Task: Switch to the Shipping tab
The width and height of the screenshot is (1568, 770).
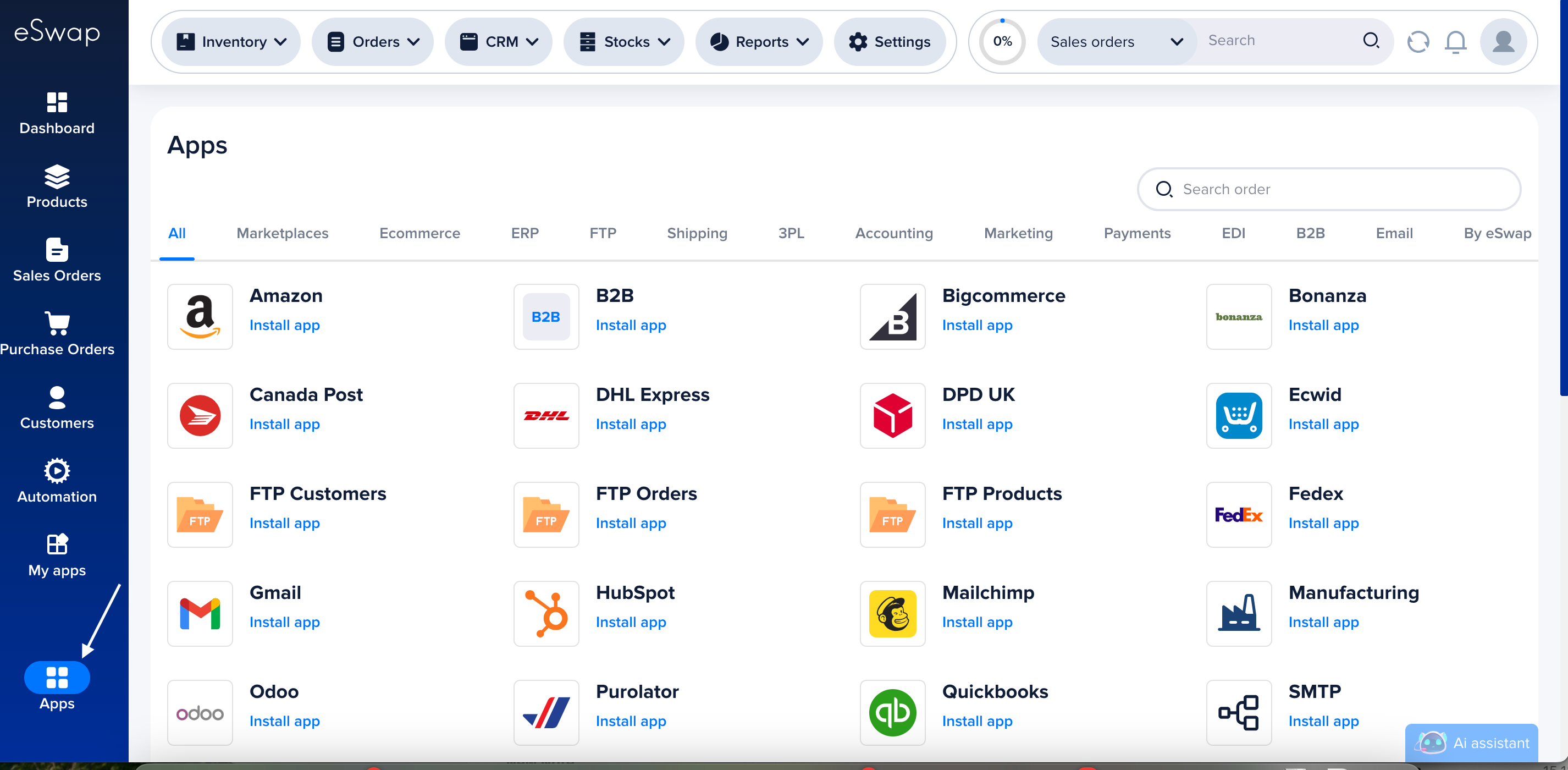Action: click(x=697, y=233)
